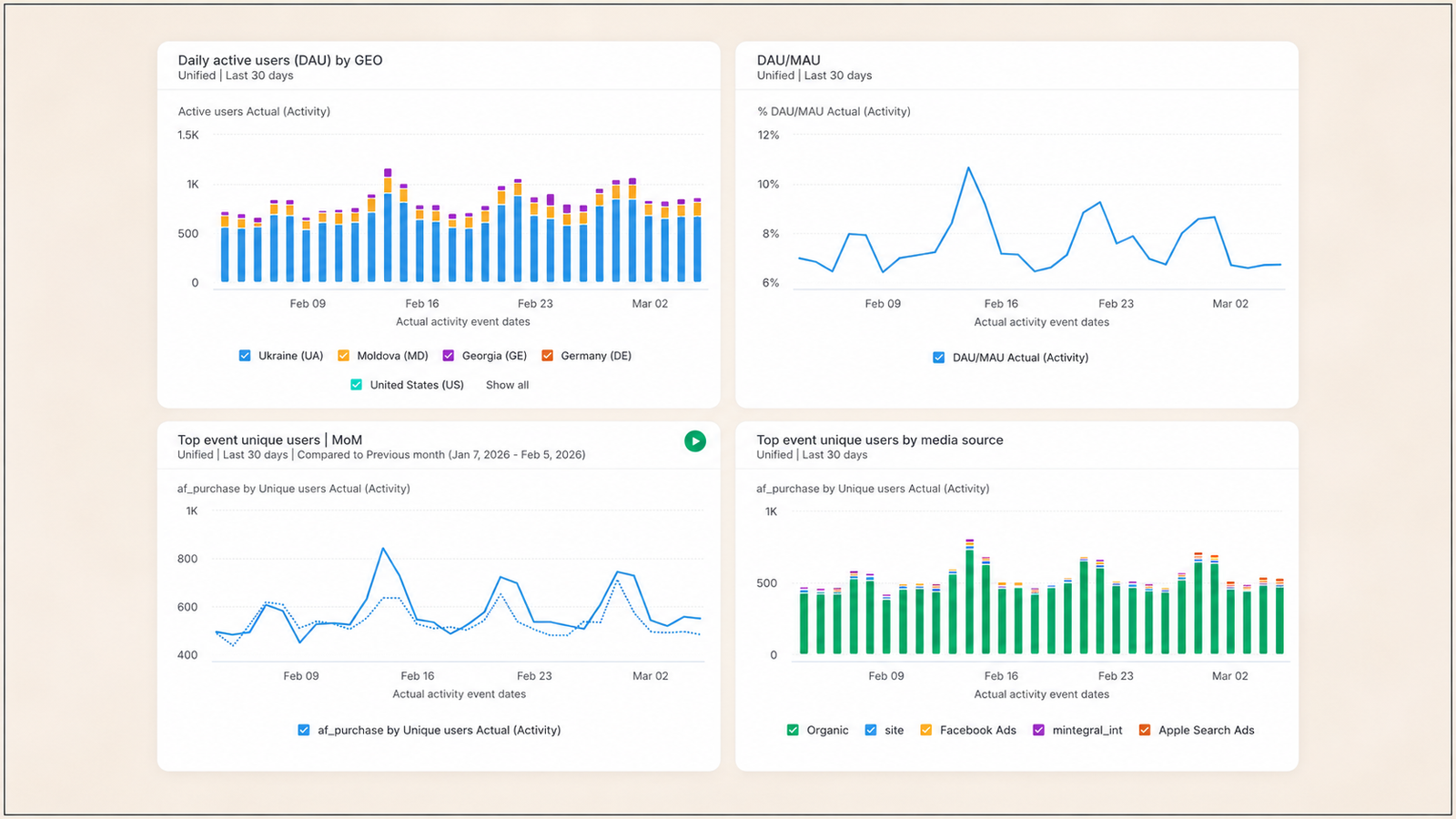The image size is (1456, 819).
Task: Disable the Germany (DE) series checkbox
Action: click(x=548, y=356)
